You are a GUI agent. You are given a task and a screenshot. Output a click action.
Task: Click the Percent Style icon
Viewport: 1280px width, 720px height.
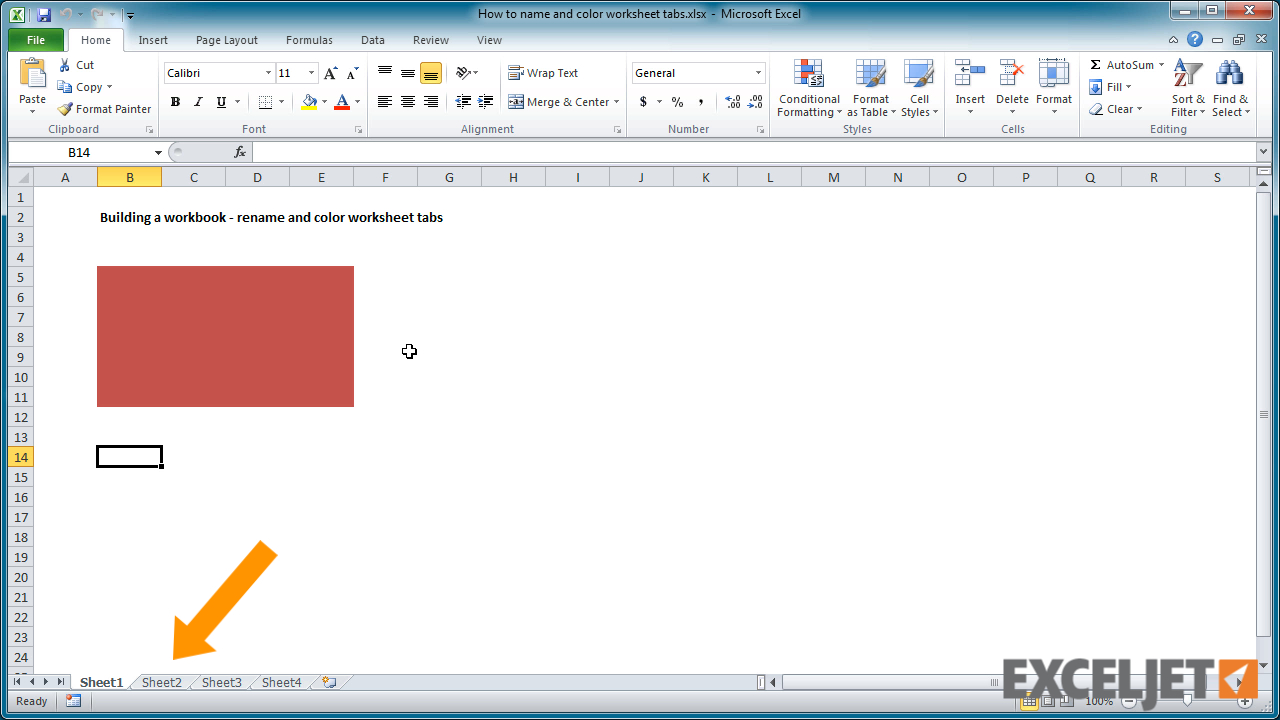click(x=678, y=101)
